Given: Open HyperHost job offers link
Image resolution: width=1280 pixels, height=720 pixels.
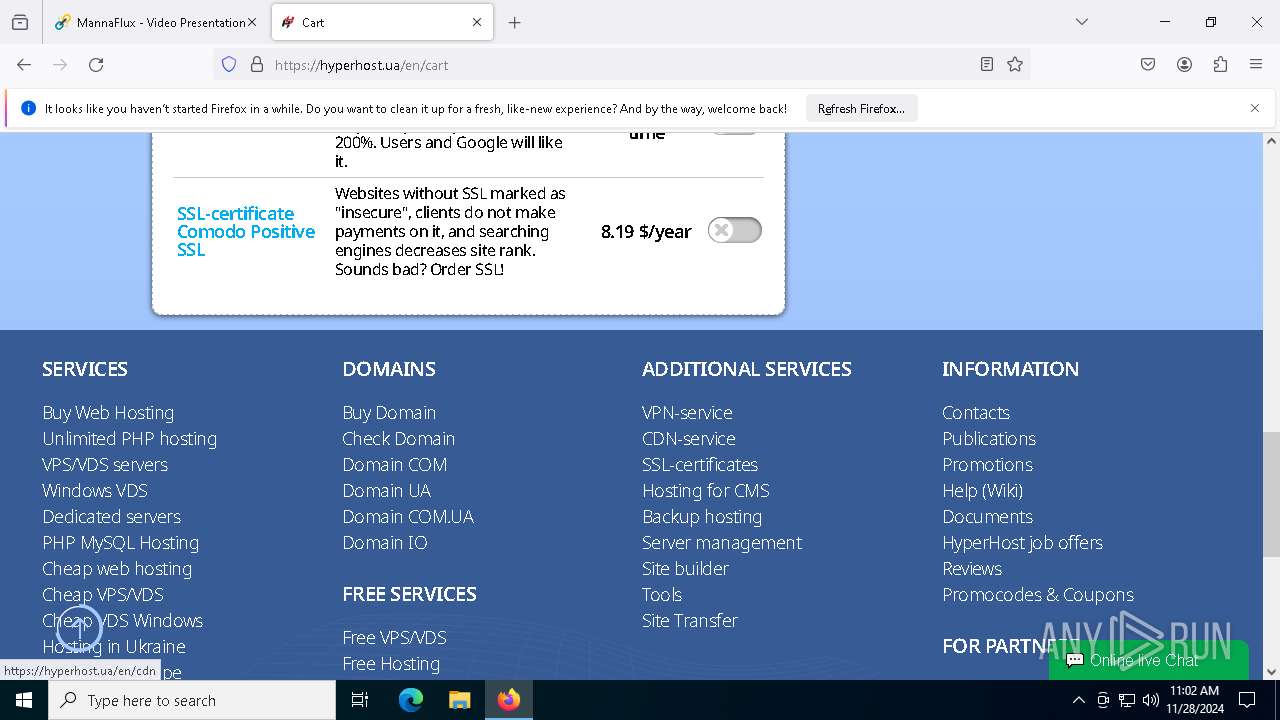Looking at the screenshot, I should click(x=1022, y=542).
